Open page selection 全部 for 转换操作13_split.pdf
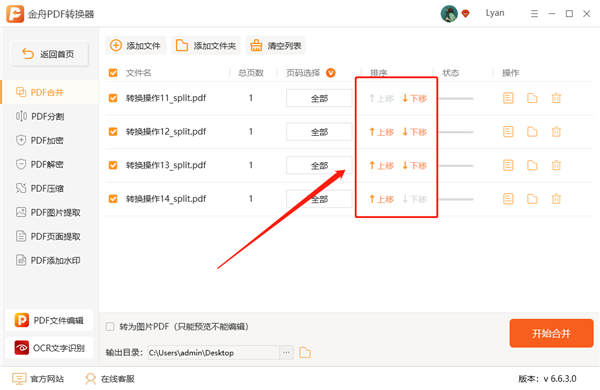Screen dimensions: 600x390 (319, 166)
